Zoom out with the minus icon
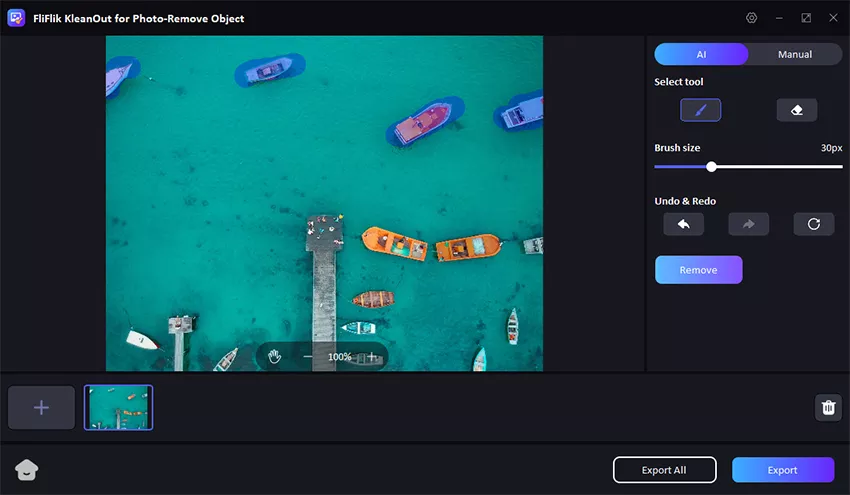The height and width of the screenshot is (495, 850). 307,357
